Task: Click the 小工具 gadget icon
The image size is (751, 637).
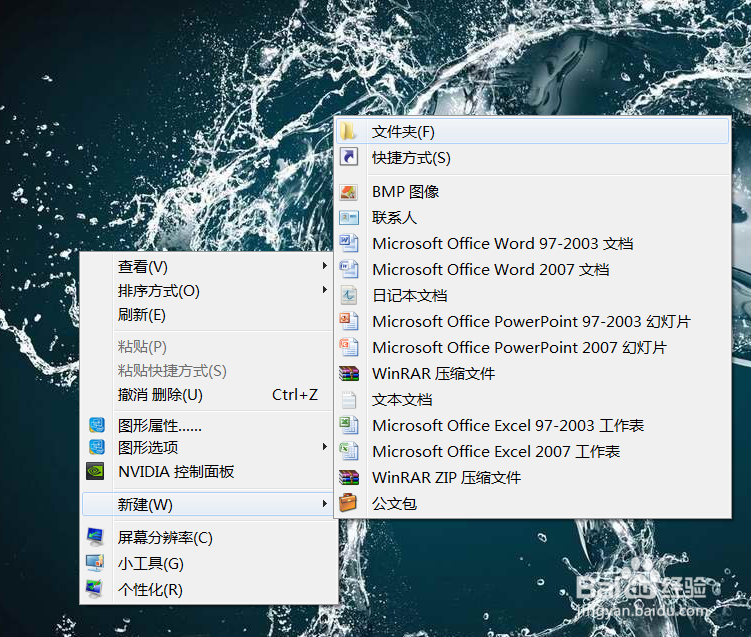Action: (95, 563)
